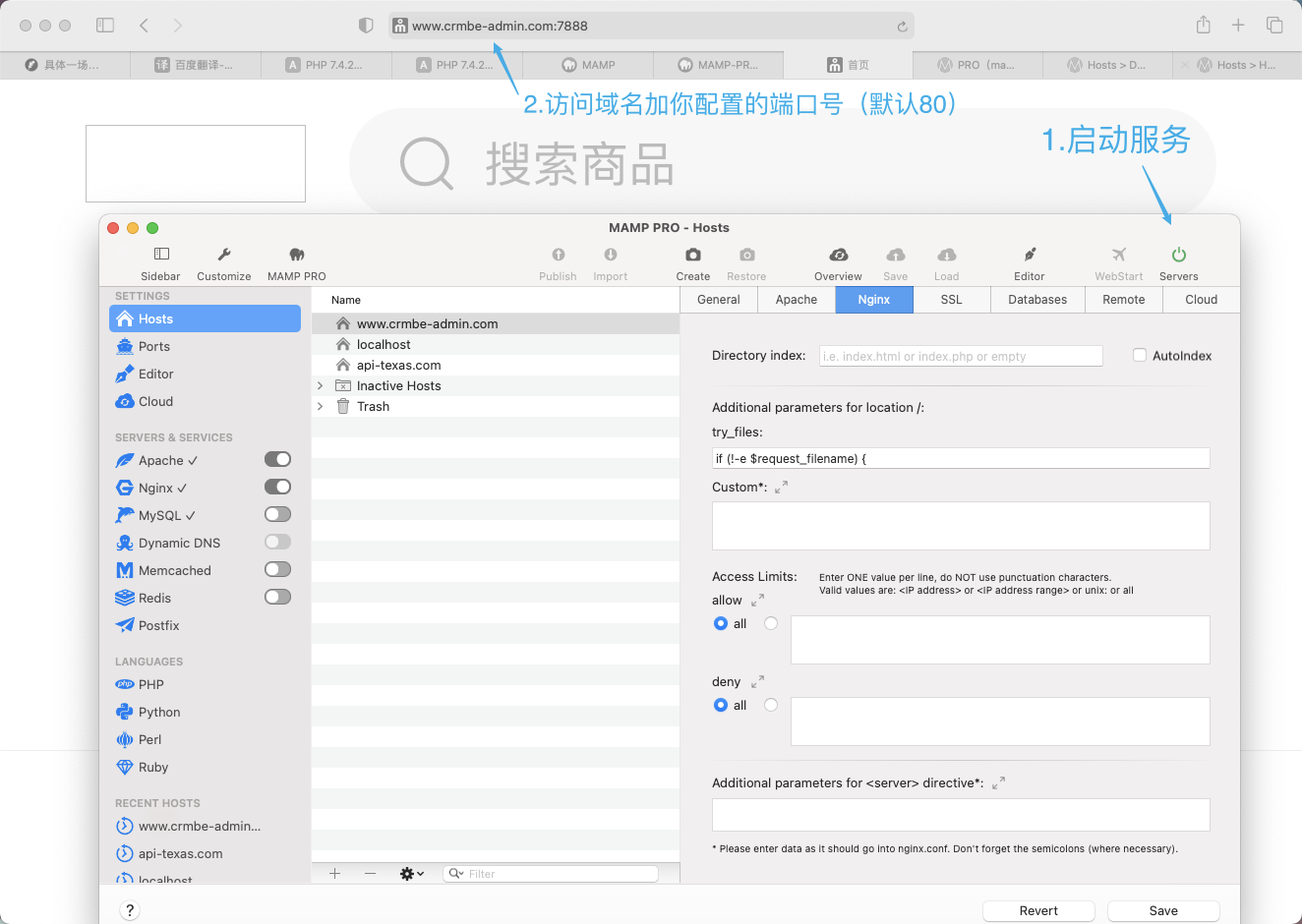Click the help question mark button
Viewport: 1302px width, 924px height.
[x=130, y=910]
